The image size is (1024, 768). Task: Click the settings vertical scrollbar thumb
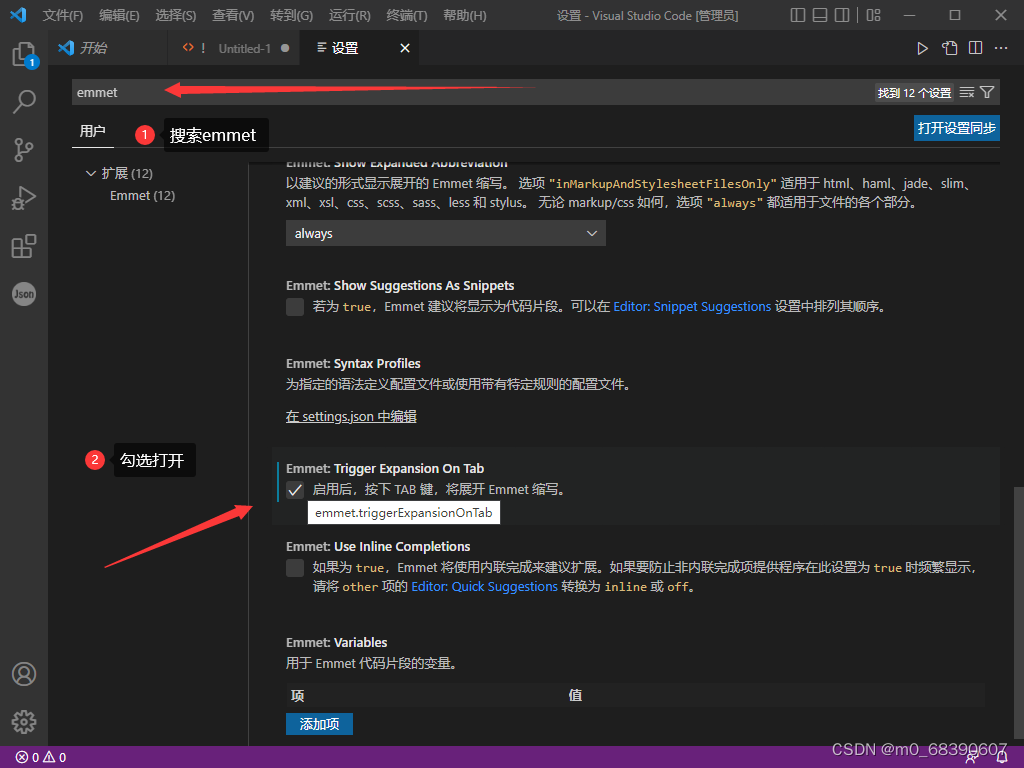tap(1018, 614)
